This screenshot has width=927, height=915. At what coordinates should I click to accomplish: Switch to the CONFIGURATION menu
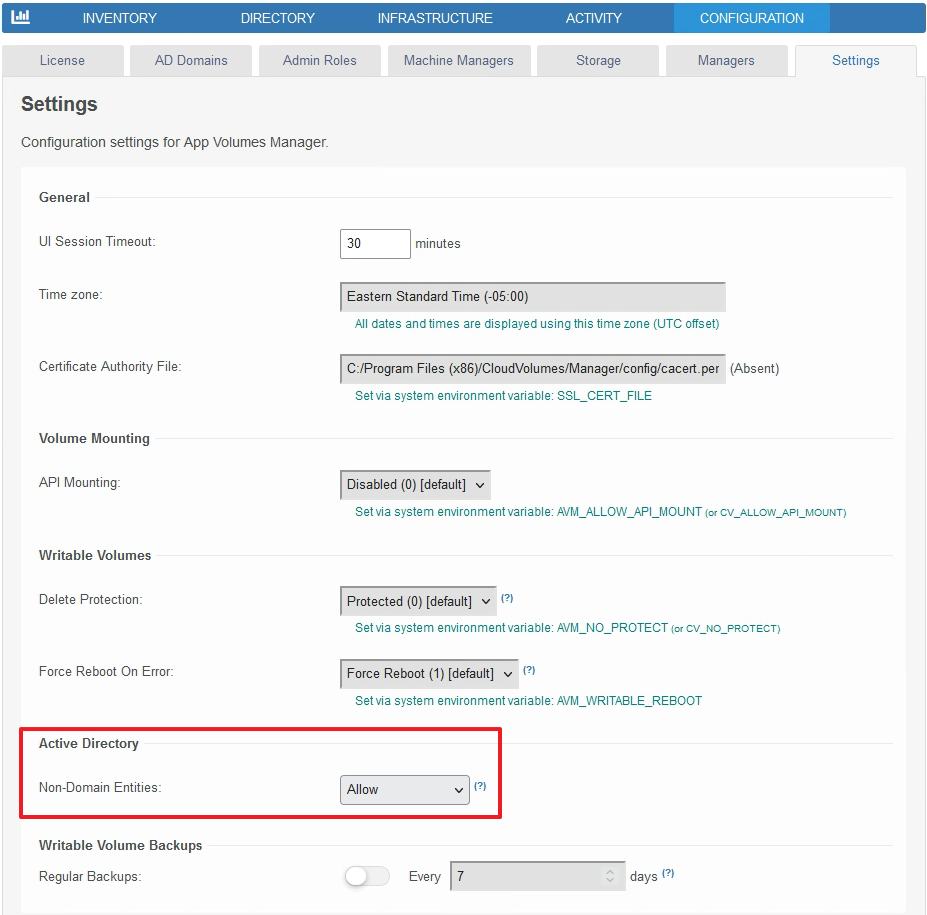(751, 17)
